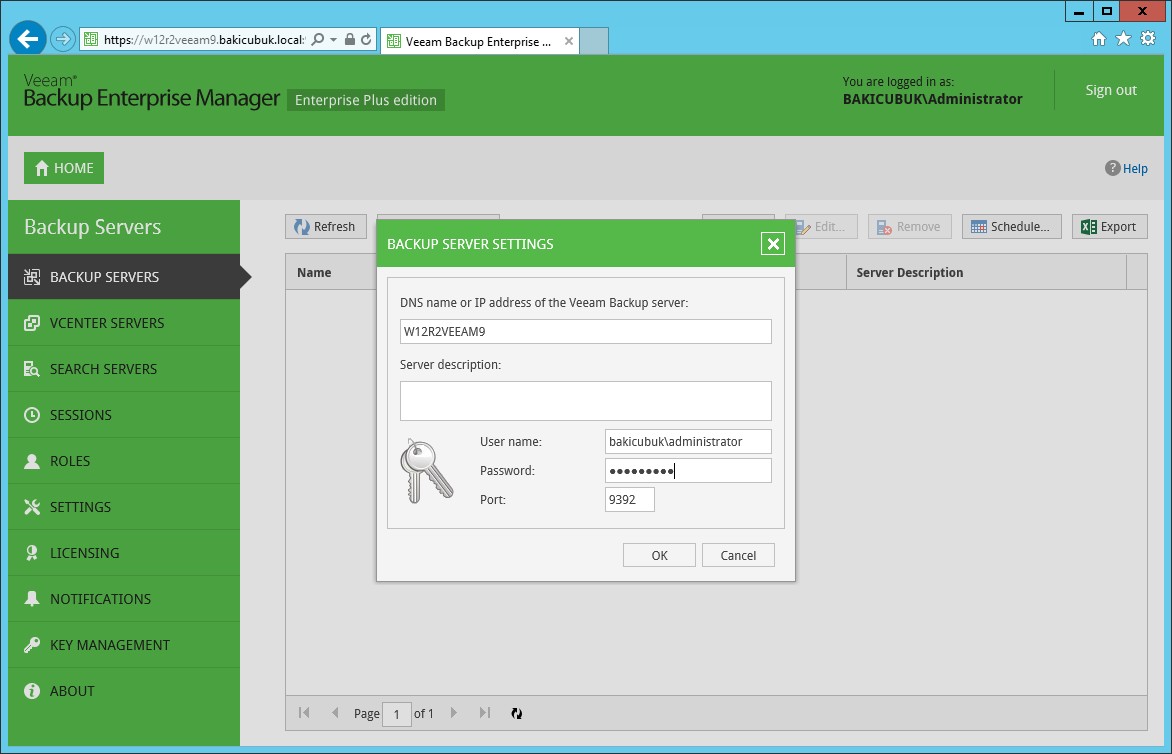Select the Veeam Backup Enterprise tab
The width and height of the screenshot is (1172, 754).
[479, 42]
